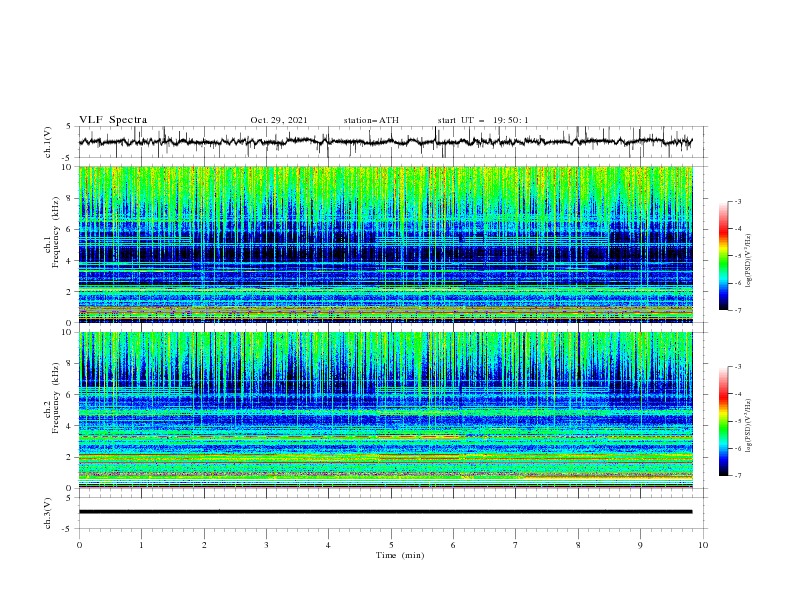The width and height of the screenshot is (792, 612).
Task: Click the ch.2 "Frequency (kHz)" axis label
Action: (55, 398)
